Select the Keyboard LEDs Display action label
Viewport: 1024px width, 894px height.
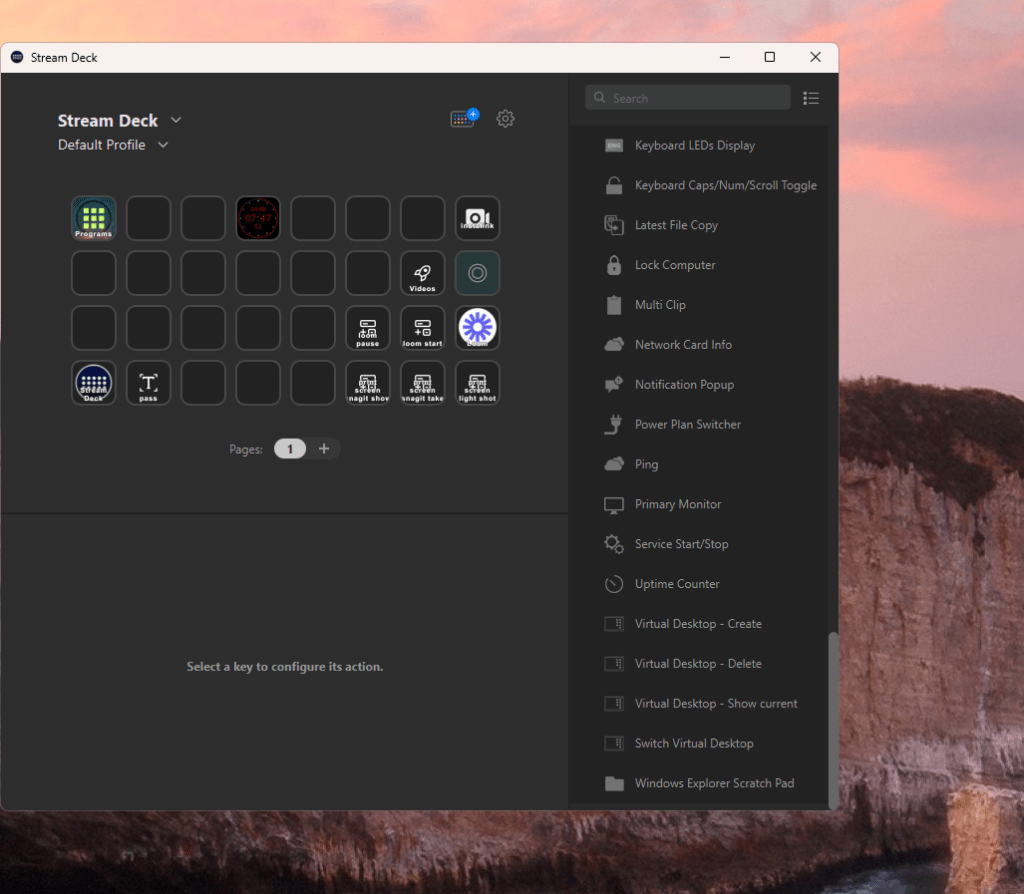pos(695,146)
